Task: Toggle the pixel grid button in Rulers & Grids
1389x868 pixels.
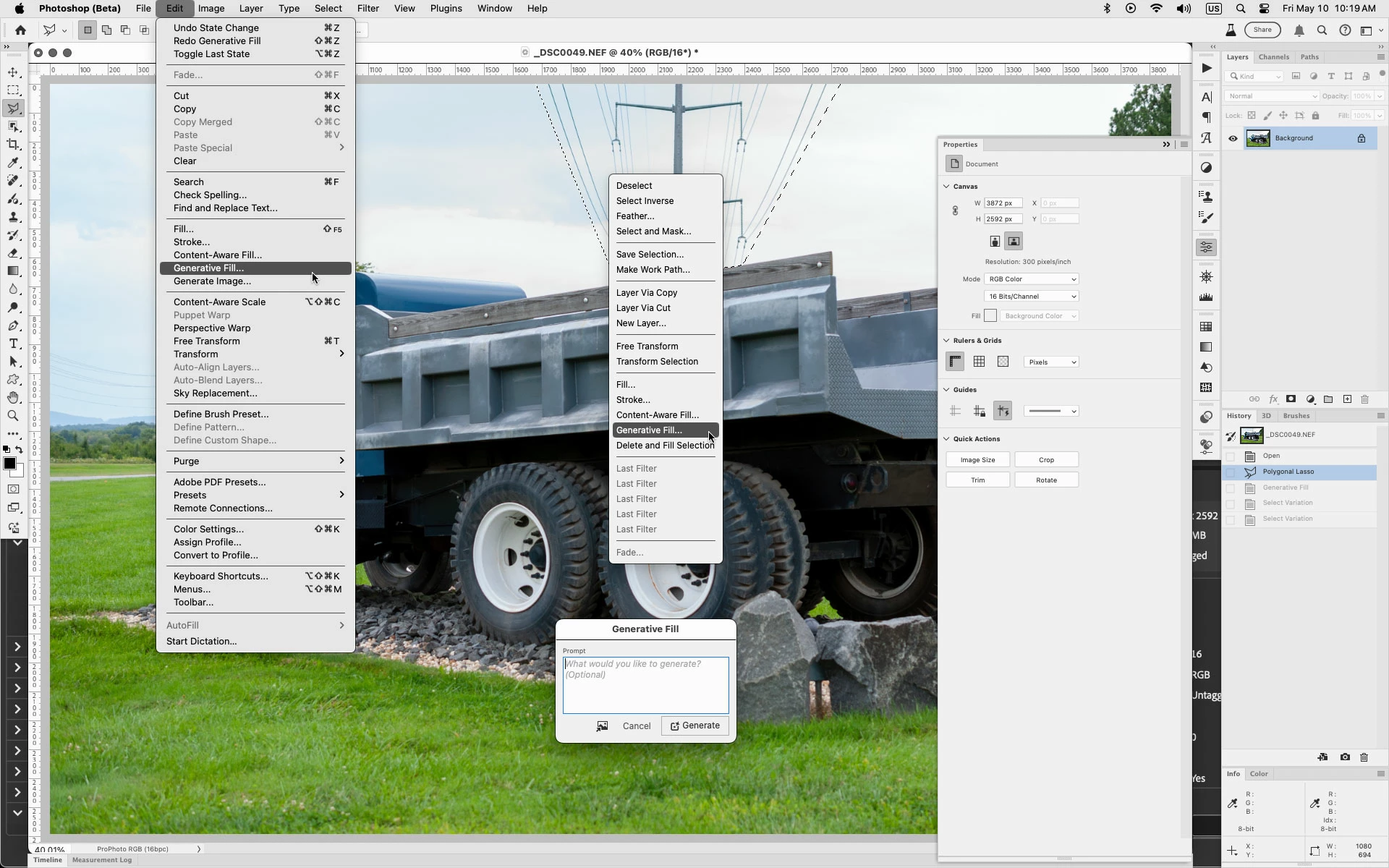Action: pyautogui.click(x=1003, y=362)
